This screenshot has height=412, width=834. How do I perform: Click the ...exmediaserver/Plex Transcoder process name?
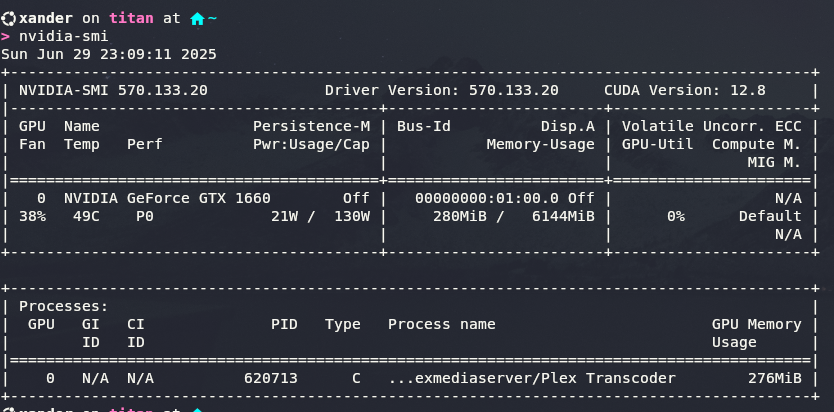coord(532,379)
